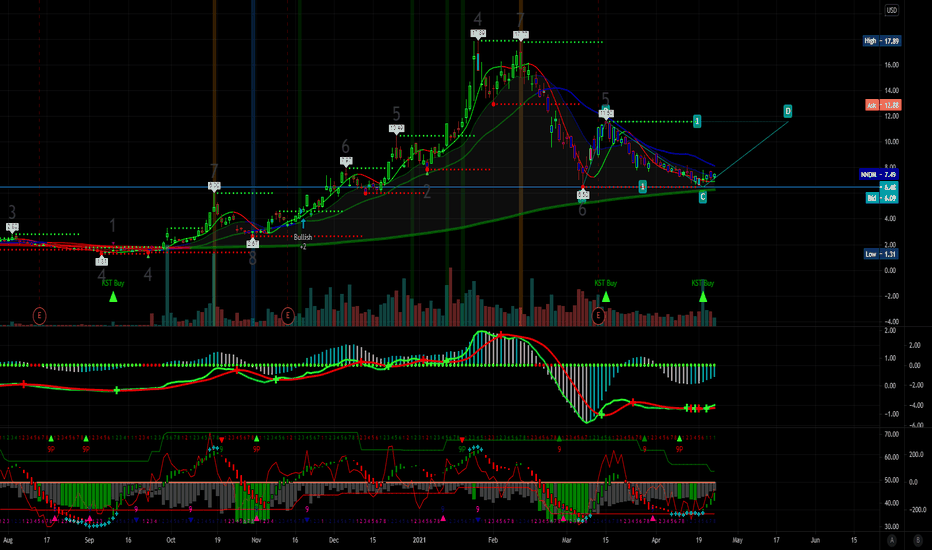Click the B button beside auto scale

pyautogui.click(x=917, y=540)
